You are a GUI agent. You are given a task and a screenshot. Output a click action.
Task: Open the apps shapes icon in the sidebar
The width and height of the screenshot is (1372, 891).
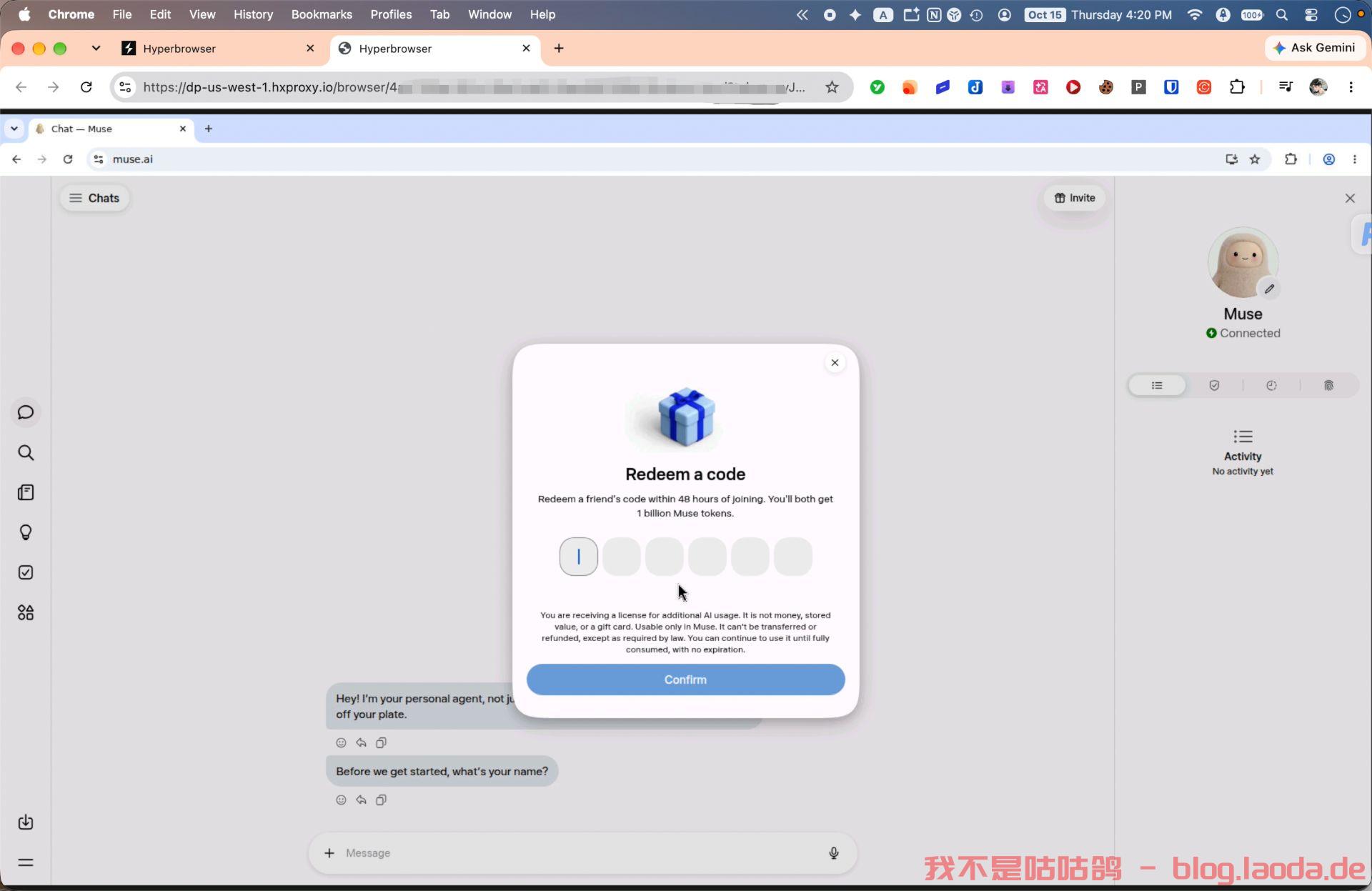(x=26, y=612)
